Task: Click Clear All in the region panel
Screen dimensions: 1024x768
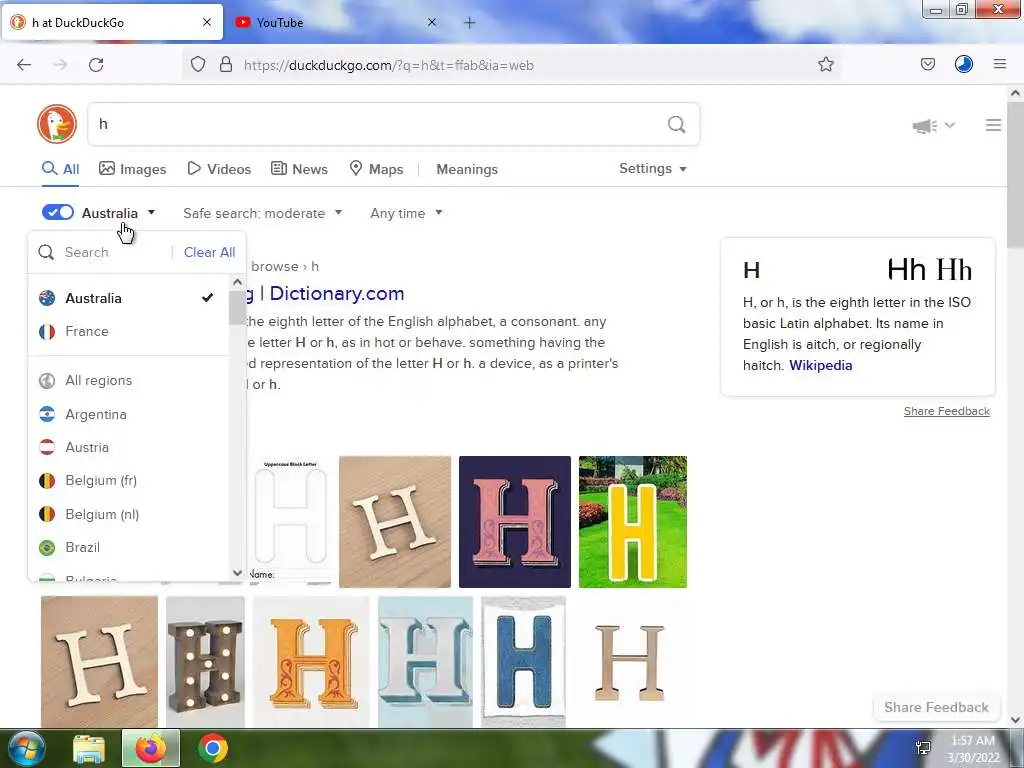Action: 209,252
